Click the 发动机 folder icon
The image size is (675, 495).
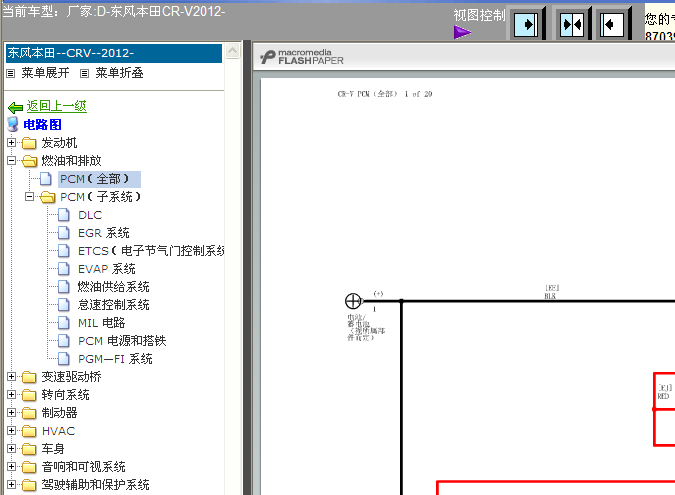pos(29,143)
